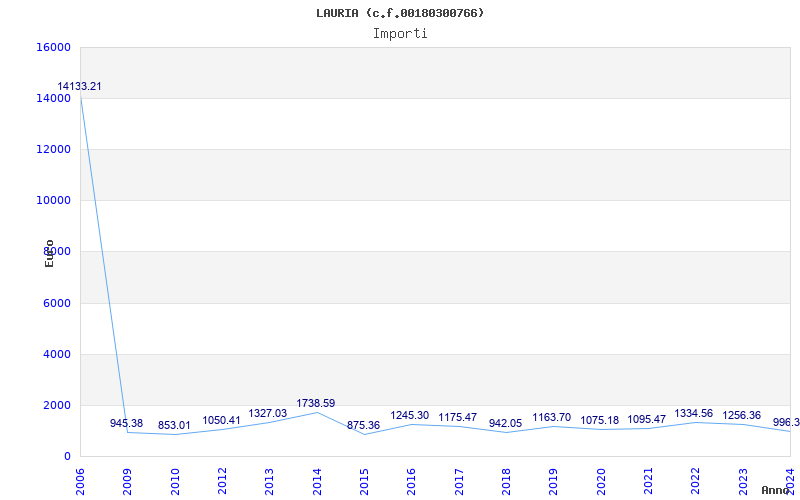
Task: Click the 2012 year axis label
Action: [x=222, y=481]
